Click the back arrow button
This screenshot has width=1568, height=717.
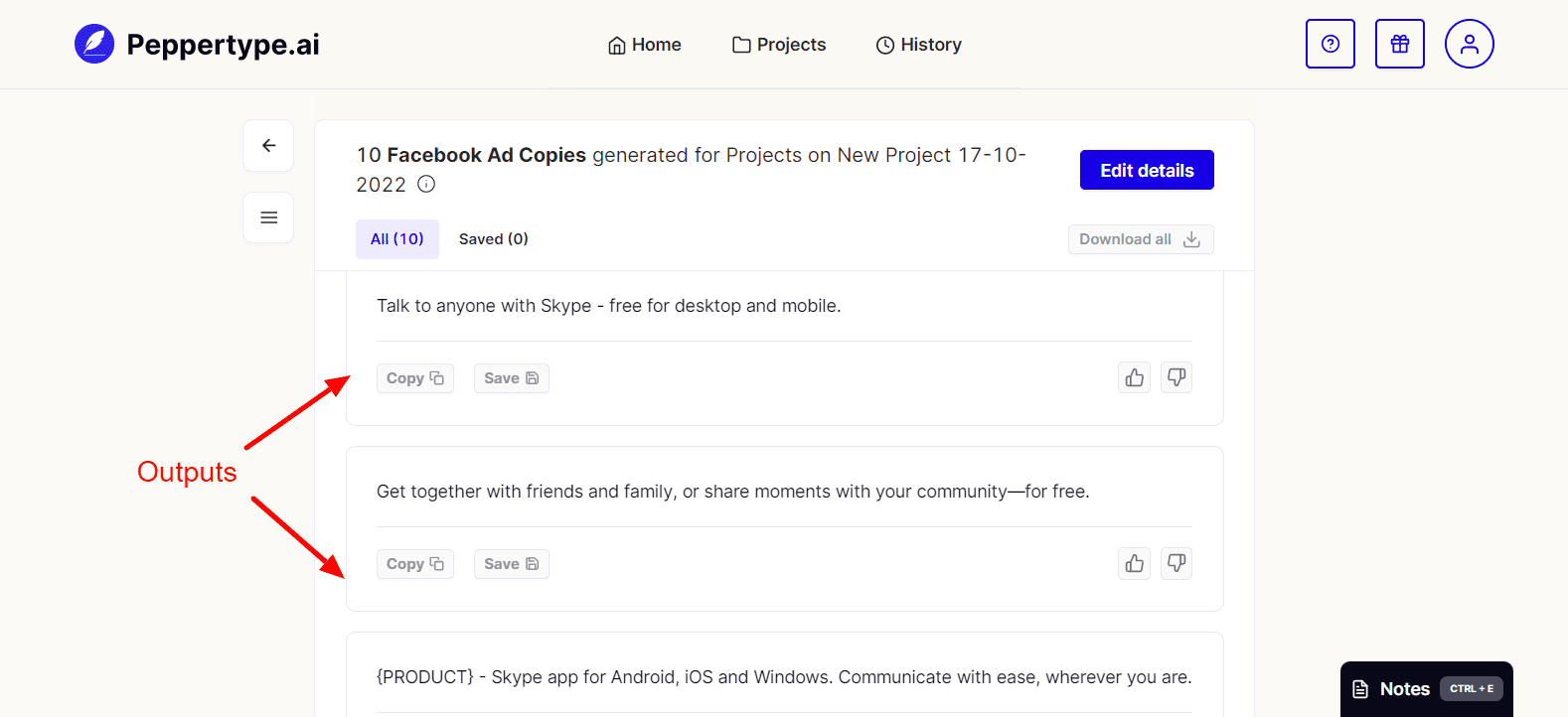click(x=268, y=145)
